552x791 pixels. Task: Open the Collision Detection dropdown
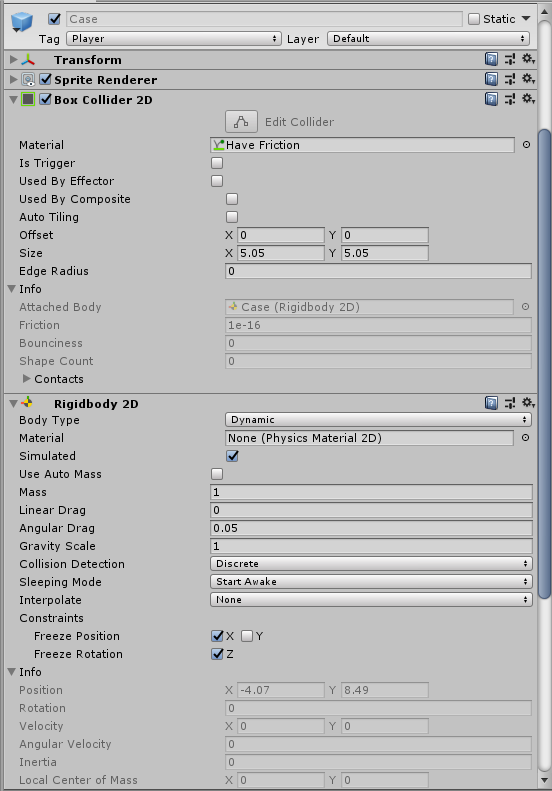371,563
